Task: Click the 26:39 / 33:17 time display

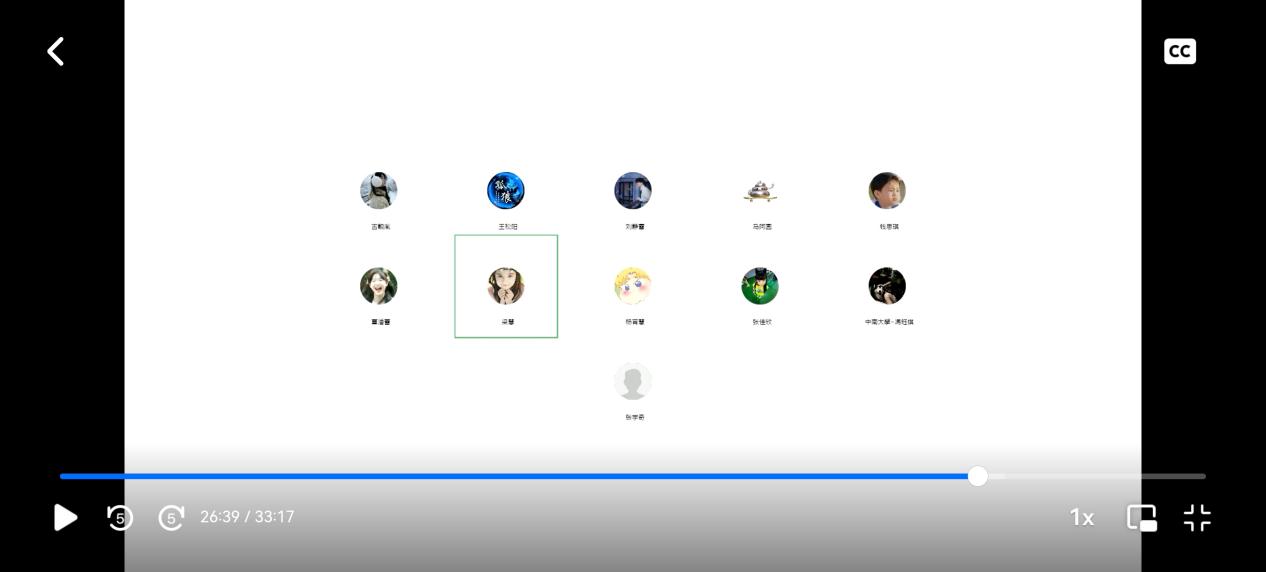Action: point(247,517)
